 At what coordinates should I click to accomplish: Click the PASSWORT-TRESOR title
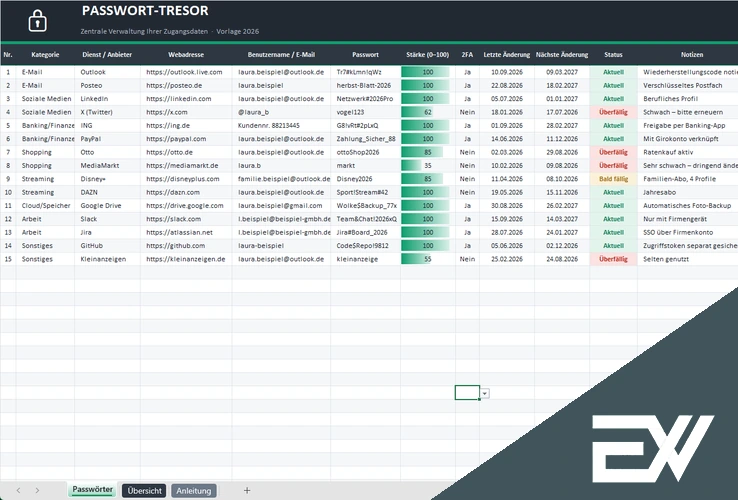145,10
